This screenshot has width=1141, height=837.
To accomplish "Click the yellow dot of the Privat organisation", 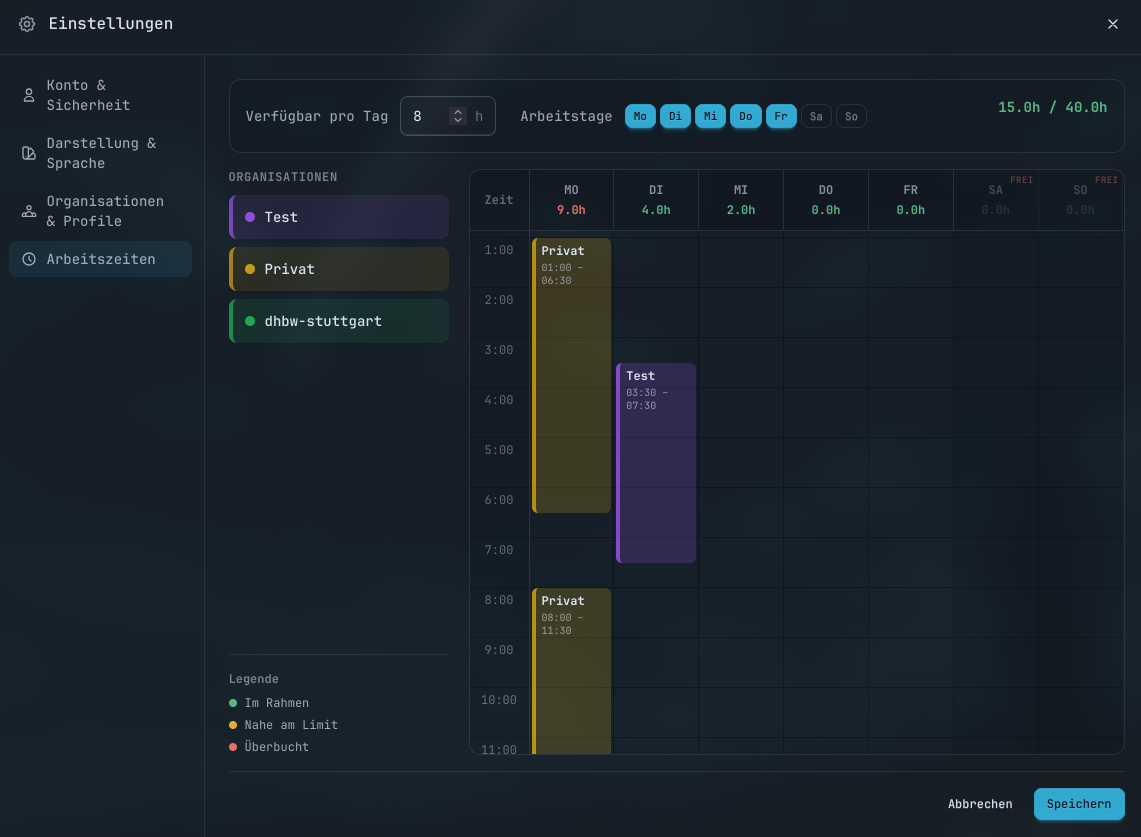I will tap(250, 269).
